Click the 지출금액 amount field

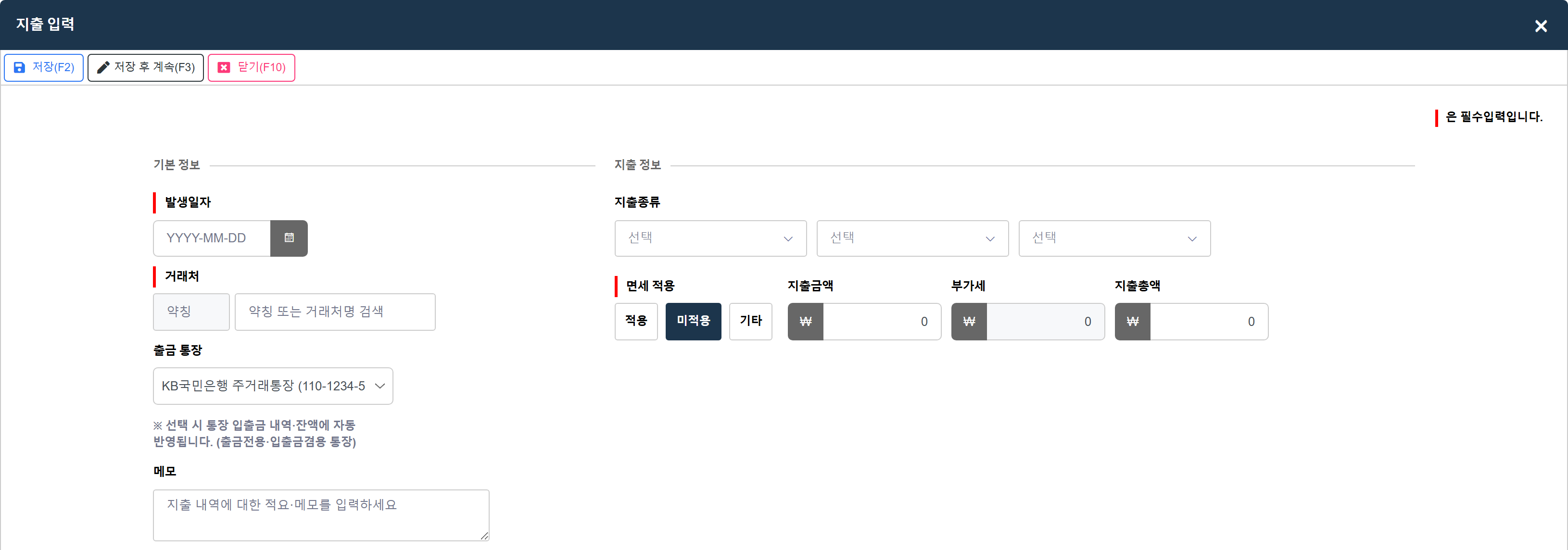[881, 321]
